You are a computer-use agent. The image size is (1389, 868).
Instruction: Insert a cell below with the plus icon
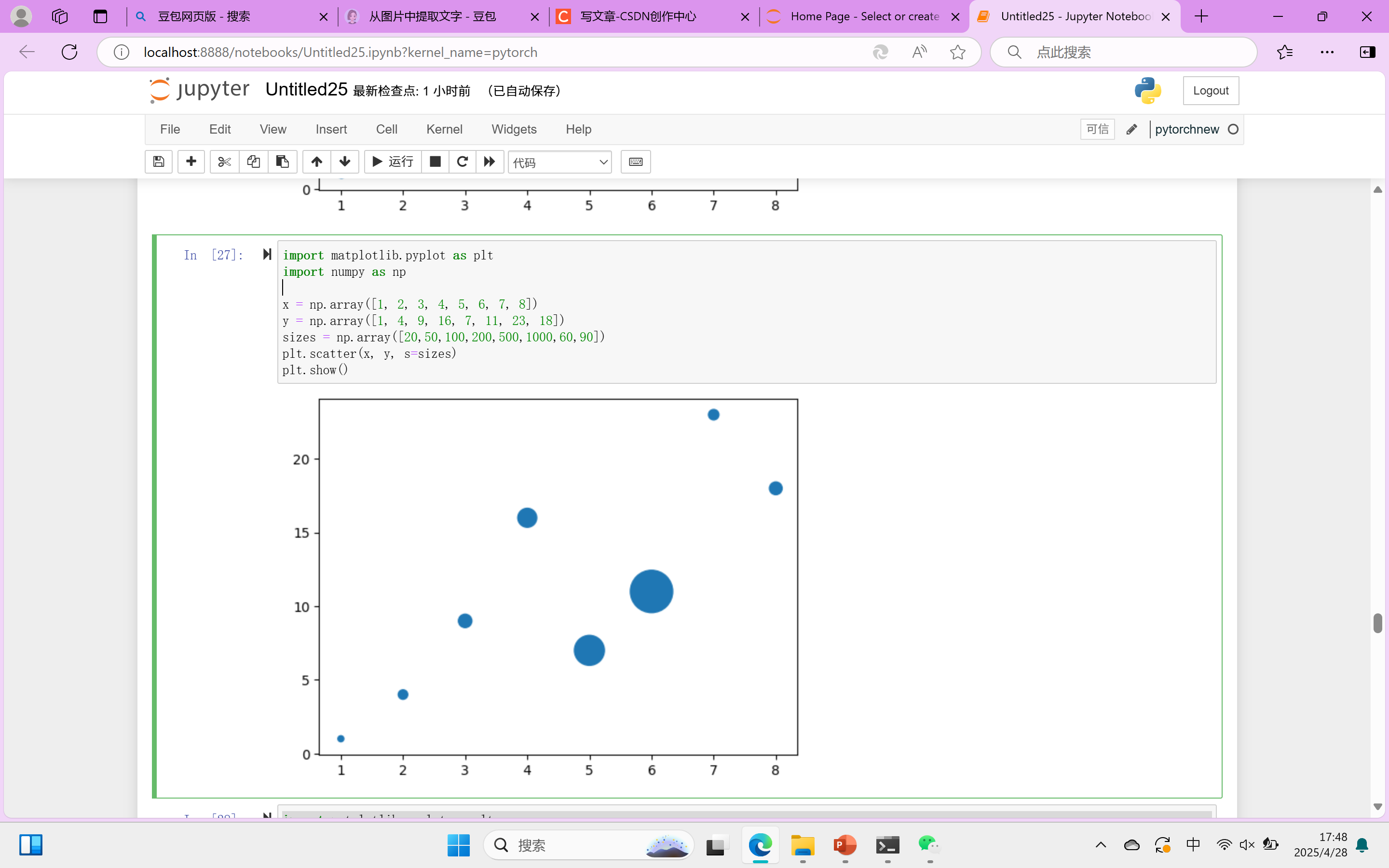(191, 162)
